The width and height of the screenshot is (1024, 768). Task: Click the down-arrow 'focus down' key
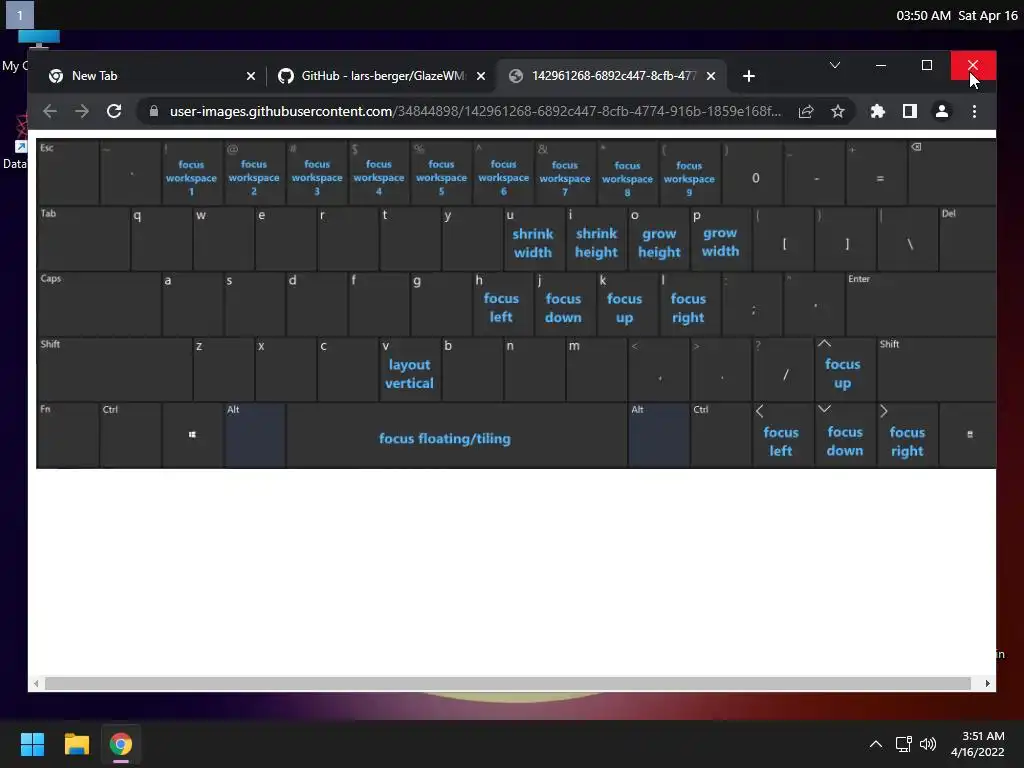coord(844,436)
